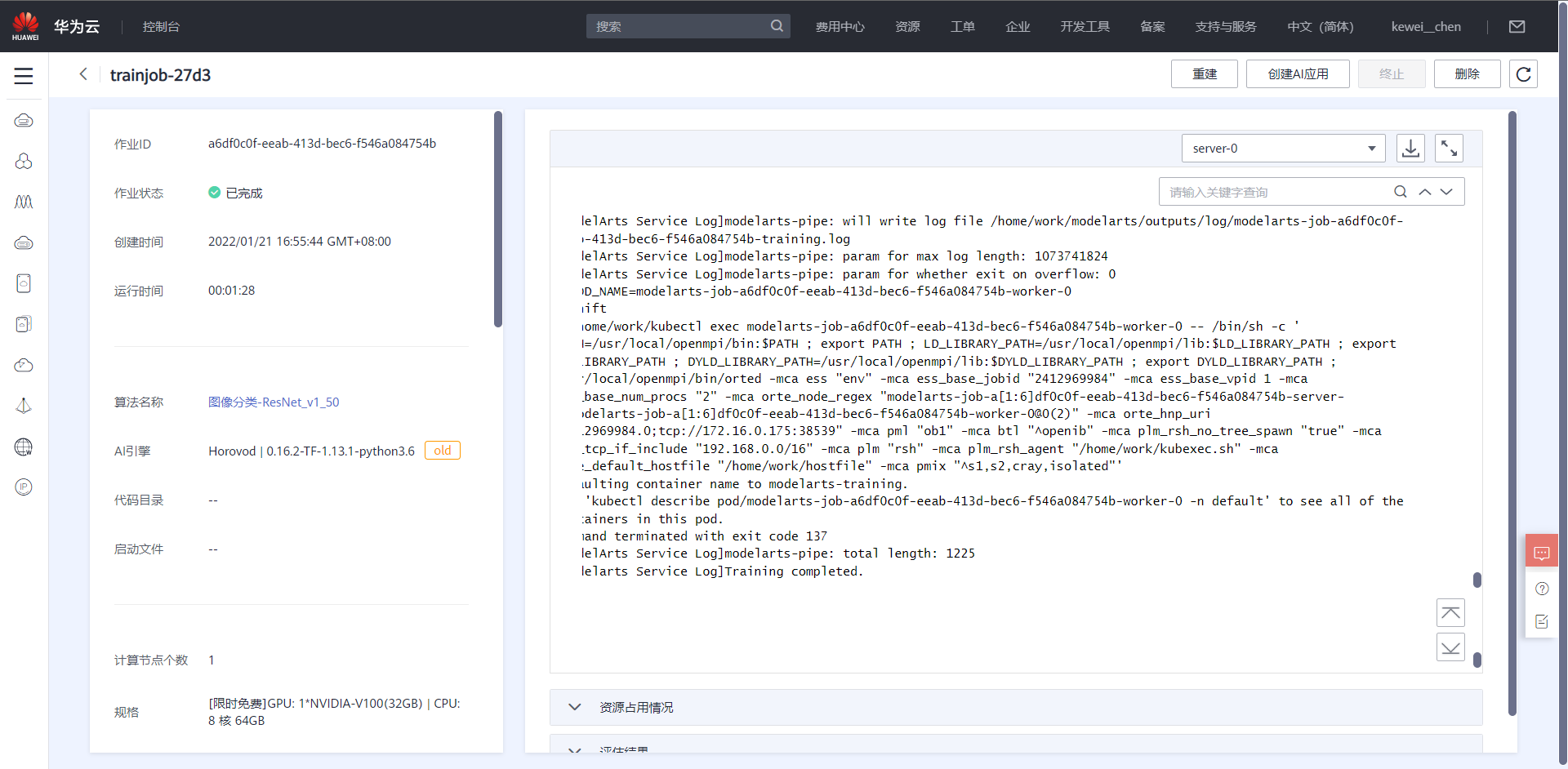Viewport: 1568px width, 769px height.
Task: Open the 费用中心 menu
Action: click(840, 27)
